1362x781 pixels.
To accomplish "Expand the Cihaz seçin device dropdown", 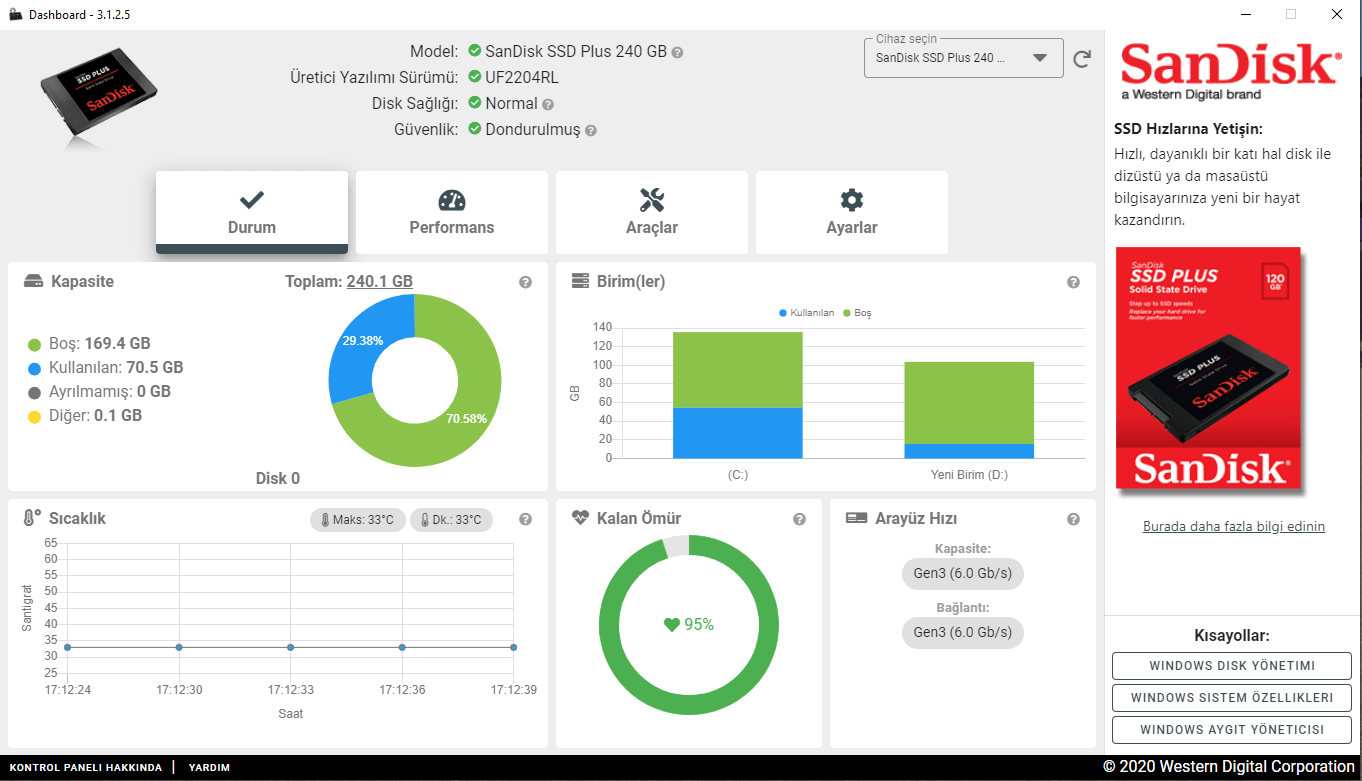I will 963,58.
